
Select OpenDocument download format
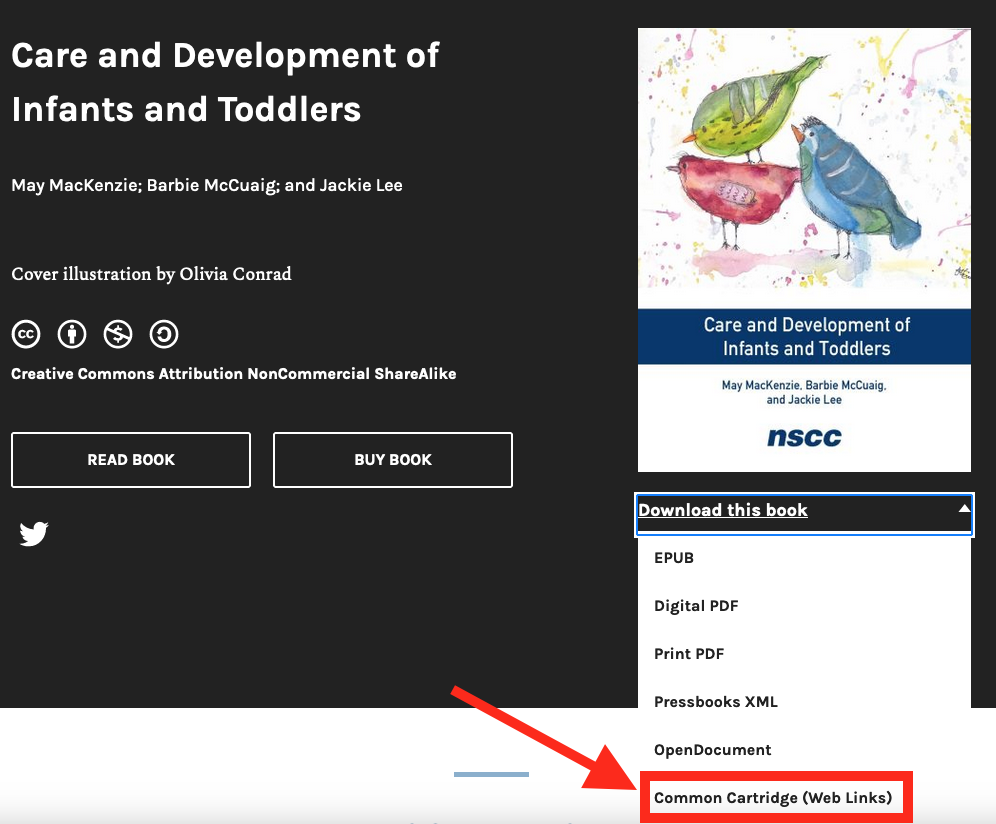[x=713, y=750]
